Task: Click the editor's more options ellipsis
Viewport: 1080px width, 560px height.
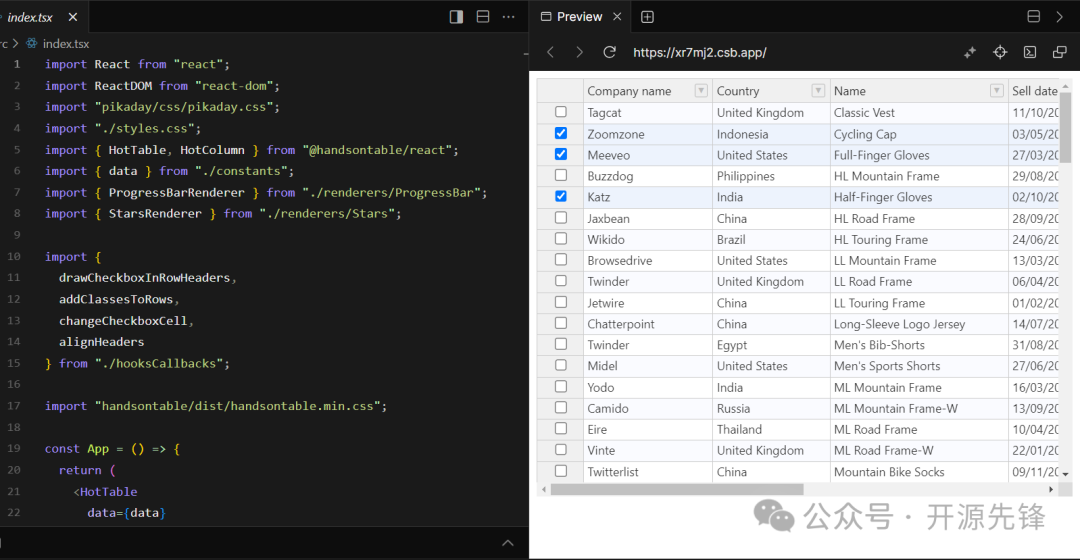Action: (x=509, y=17)
